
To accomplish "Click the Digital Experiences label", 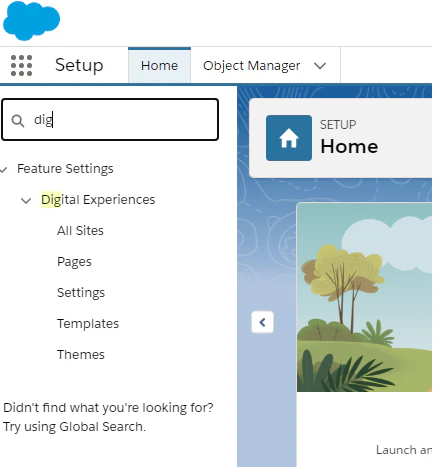I will click(98, 200).
